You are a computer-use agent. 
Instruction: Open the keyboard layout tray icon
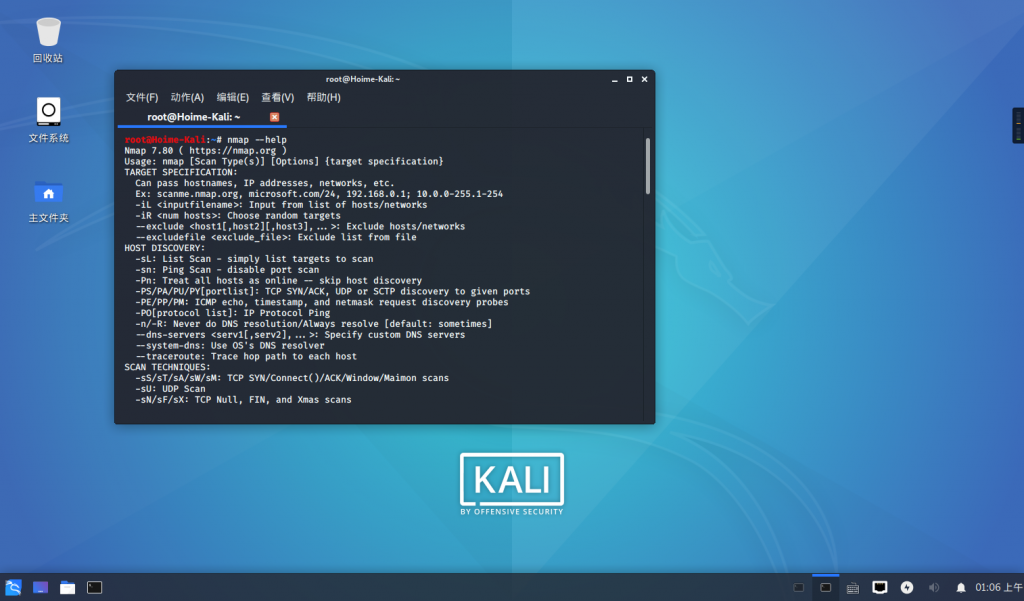coord(852,588)
